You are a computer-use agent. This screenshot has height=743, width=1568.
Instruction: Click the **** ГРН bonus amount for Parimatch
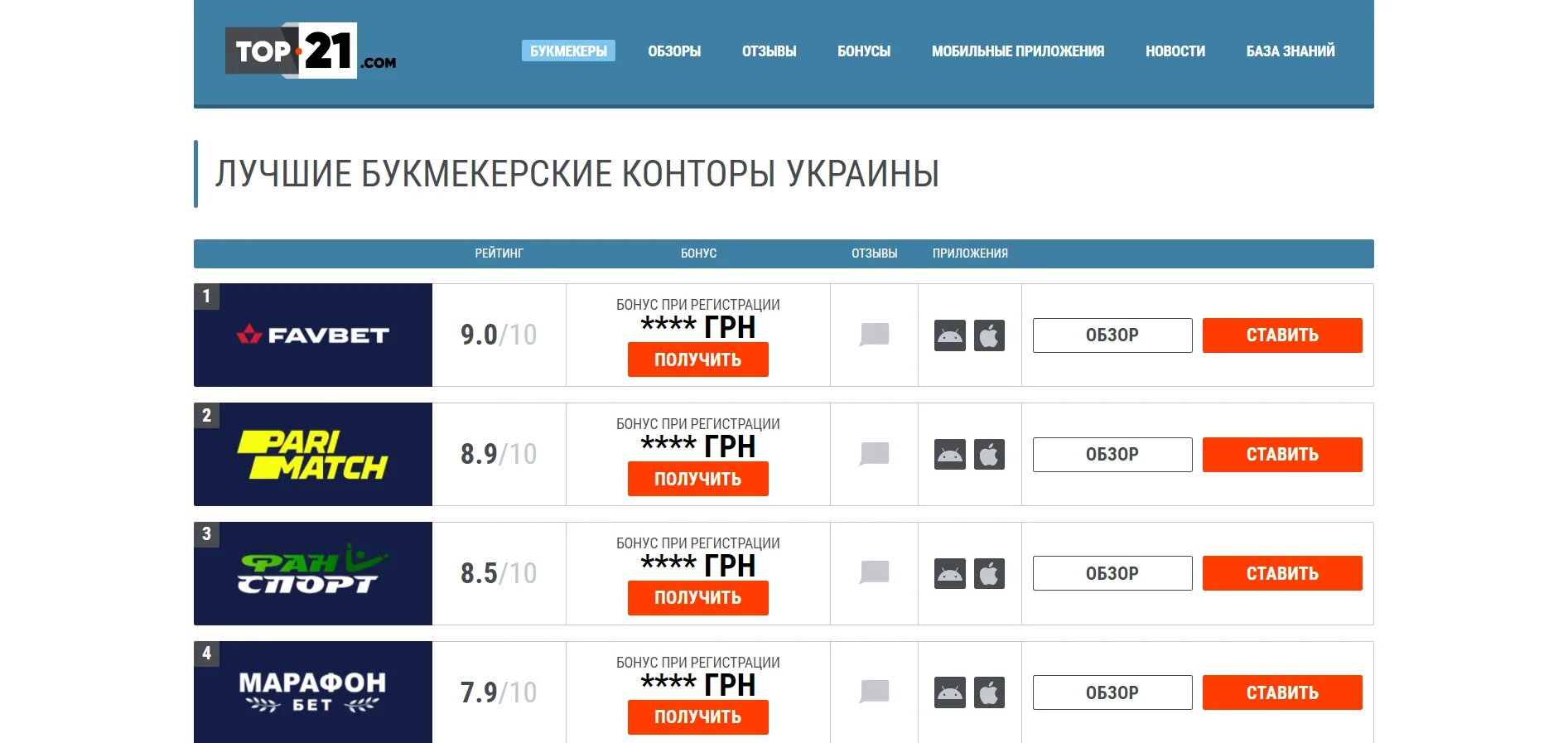[698, 446]
